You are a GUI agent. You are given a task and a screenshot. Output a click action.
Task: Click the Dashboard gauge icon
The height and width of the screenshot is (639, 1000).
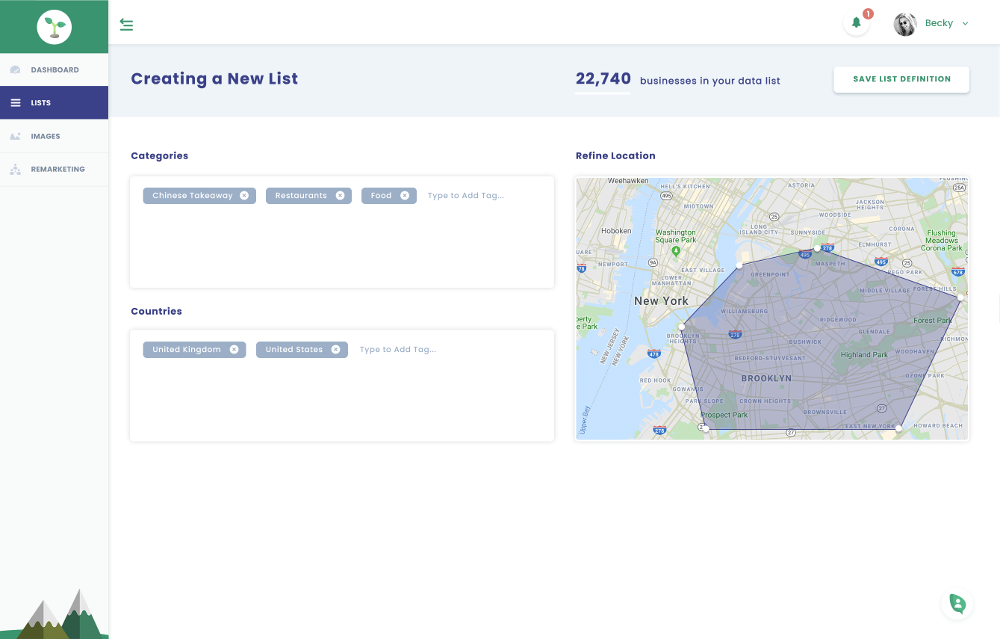pyautogui.click(x=15, y=70)
